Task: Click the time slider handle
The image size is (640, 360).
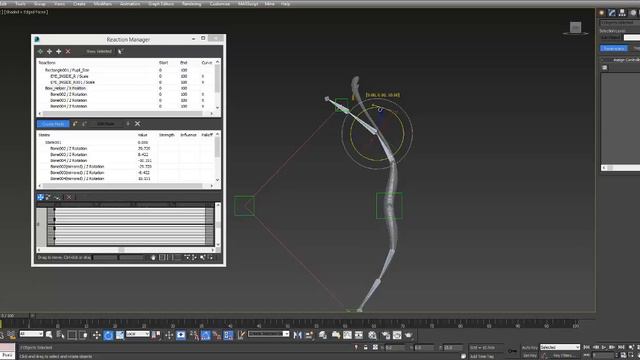Action: click(x=15, y=316)
